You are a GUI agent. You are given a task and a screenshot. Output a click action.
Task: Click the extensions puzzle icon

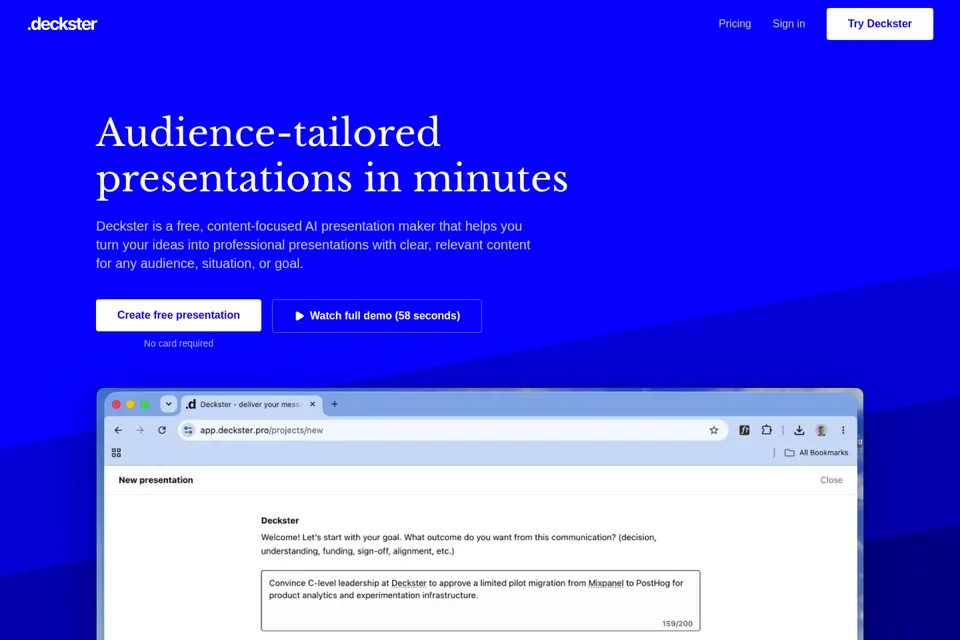coord(767,431)
